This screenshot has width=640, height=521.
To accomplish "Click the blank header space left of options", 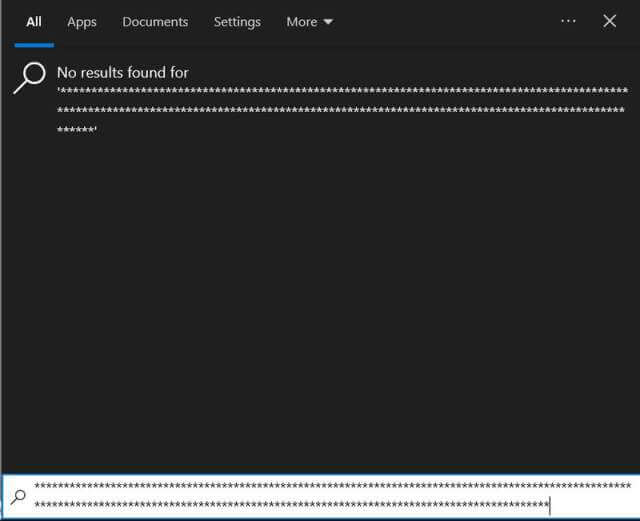I will click(x=450, y=21).
